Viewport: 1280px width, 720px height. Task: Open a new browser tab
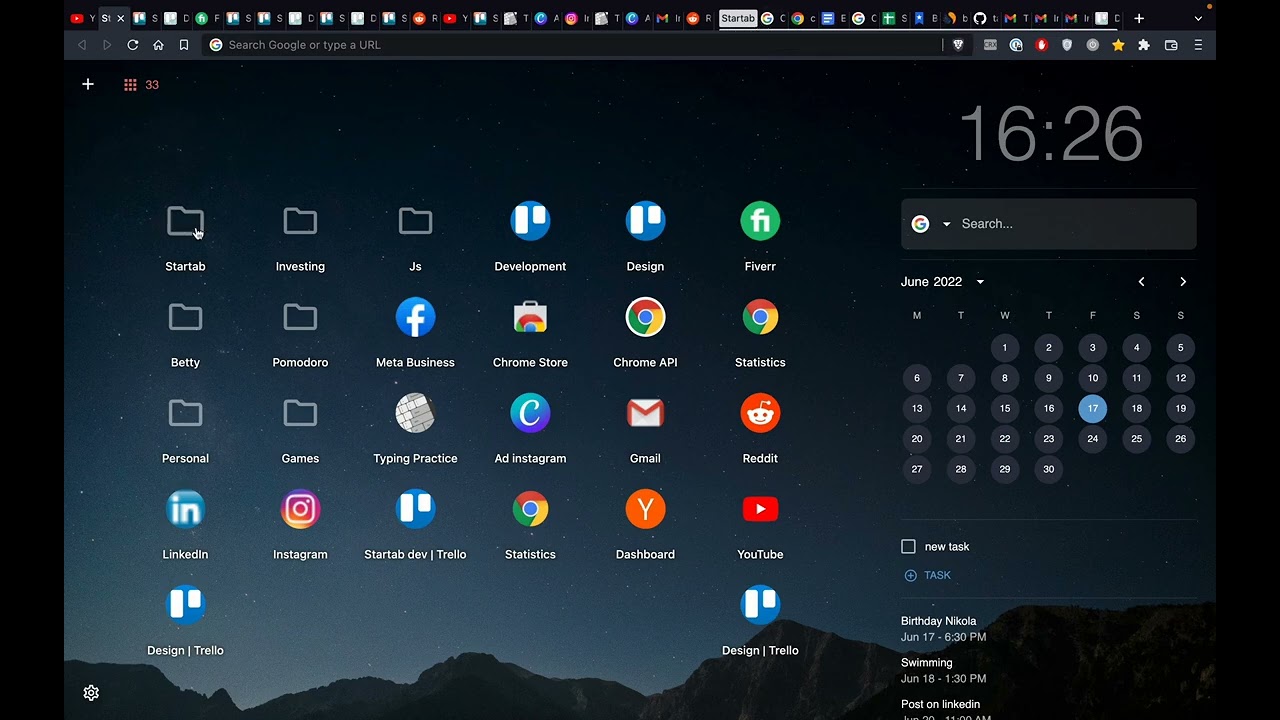(x=1139, y=18)
